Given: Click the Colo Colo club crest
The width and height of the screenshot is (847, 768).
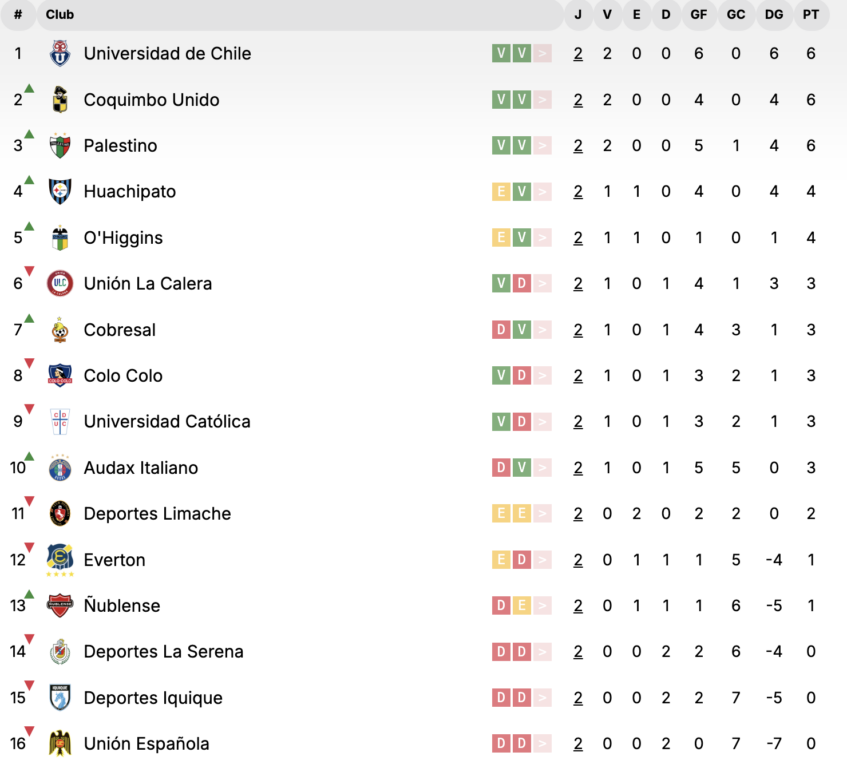Looking at the screenshot, I should [60, 376].
